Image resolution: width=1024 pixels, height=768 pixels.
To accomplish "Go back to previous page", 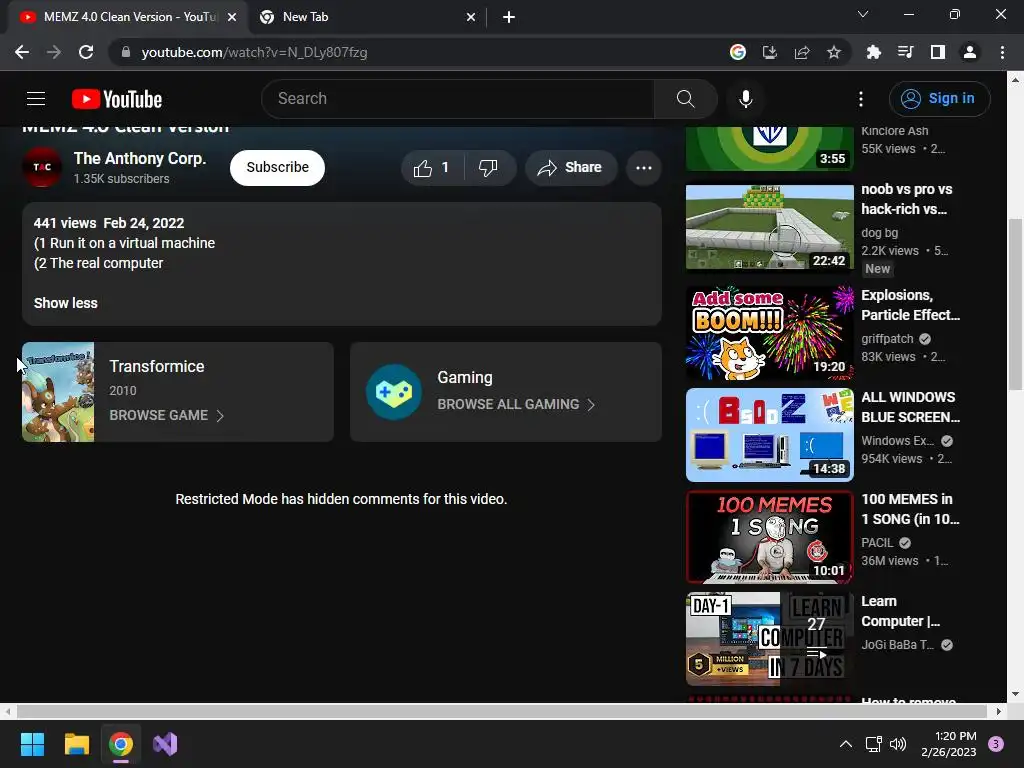I will coord(22,52).
